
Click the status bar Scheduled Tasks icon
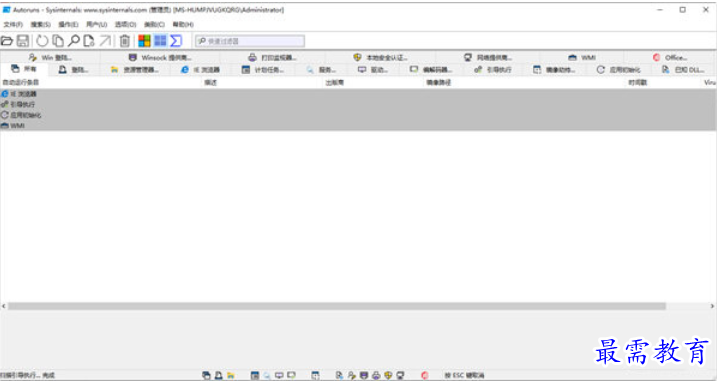click(x=255, y=376)
